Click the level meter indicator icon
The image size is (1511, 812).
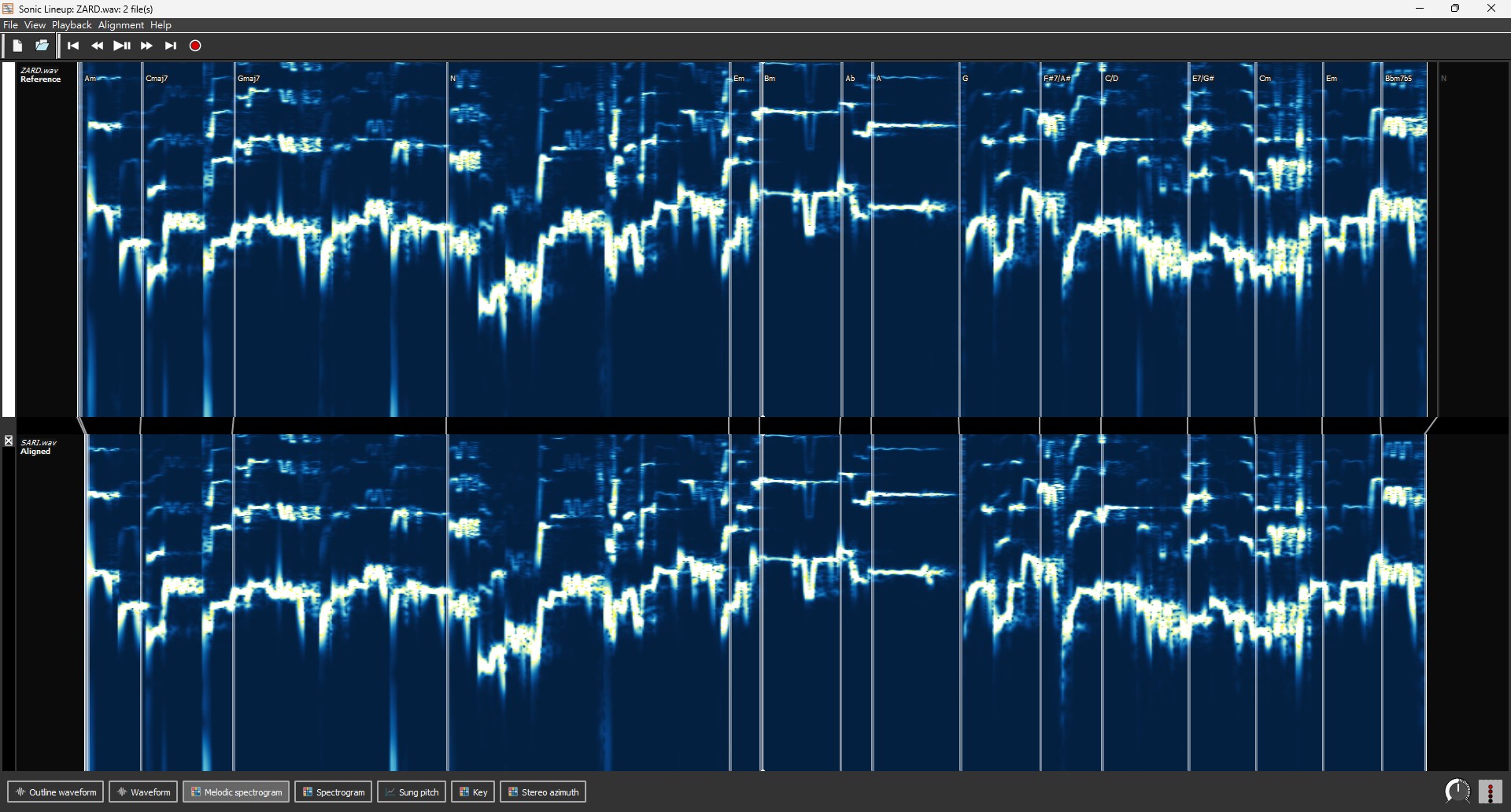[x=1491, y=792]
